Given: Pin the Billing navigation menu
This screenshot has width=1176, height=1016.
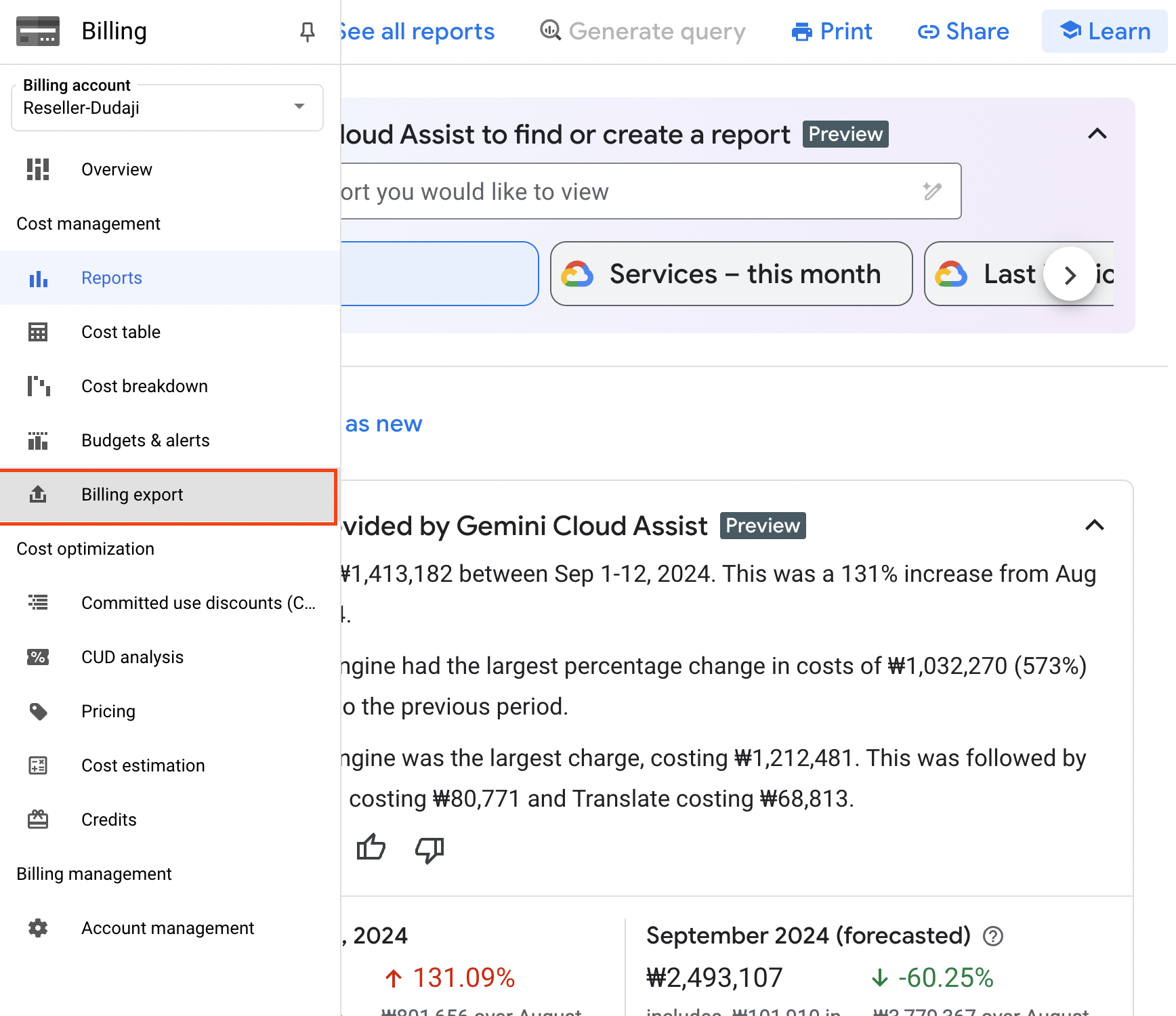Looking at the screenshot, I should tap(307, 31).
